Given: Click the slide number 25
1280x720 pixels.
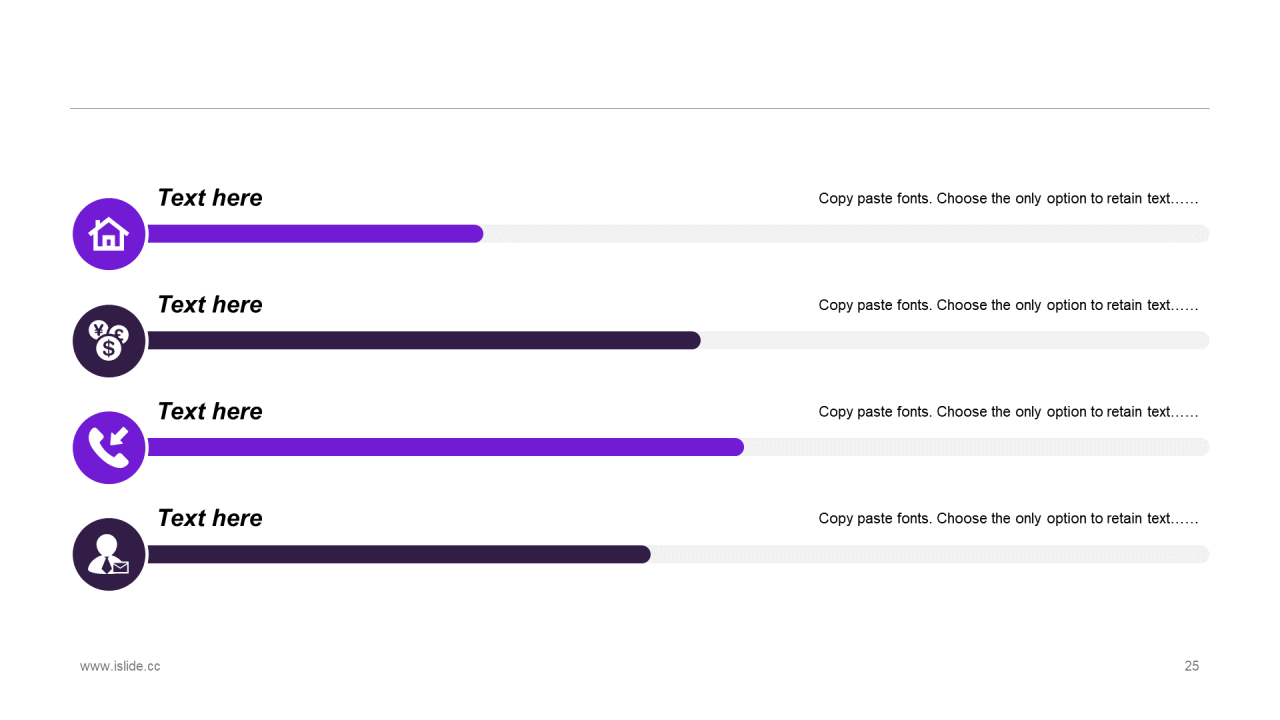Looking at the screenshot, I should pos(1191,666).
